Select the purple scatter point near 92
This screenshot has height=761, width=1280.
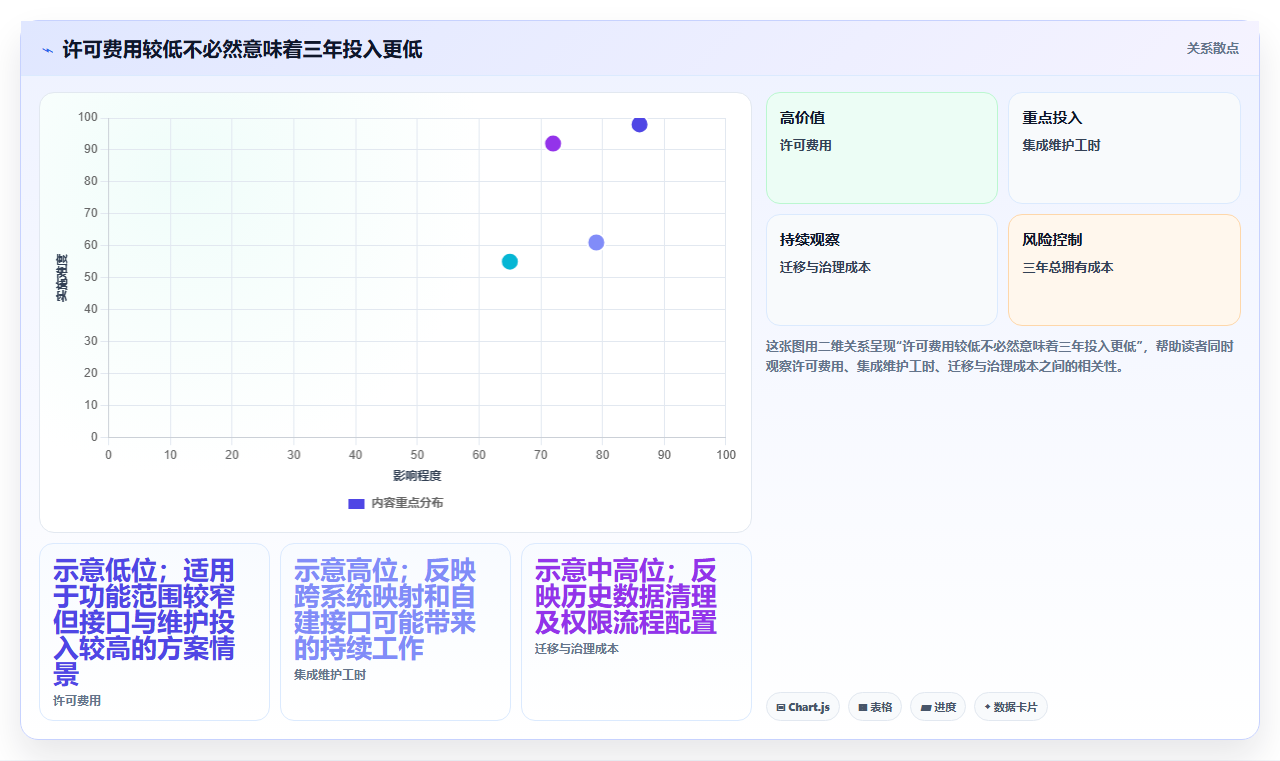[x=553, y=143]
